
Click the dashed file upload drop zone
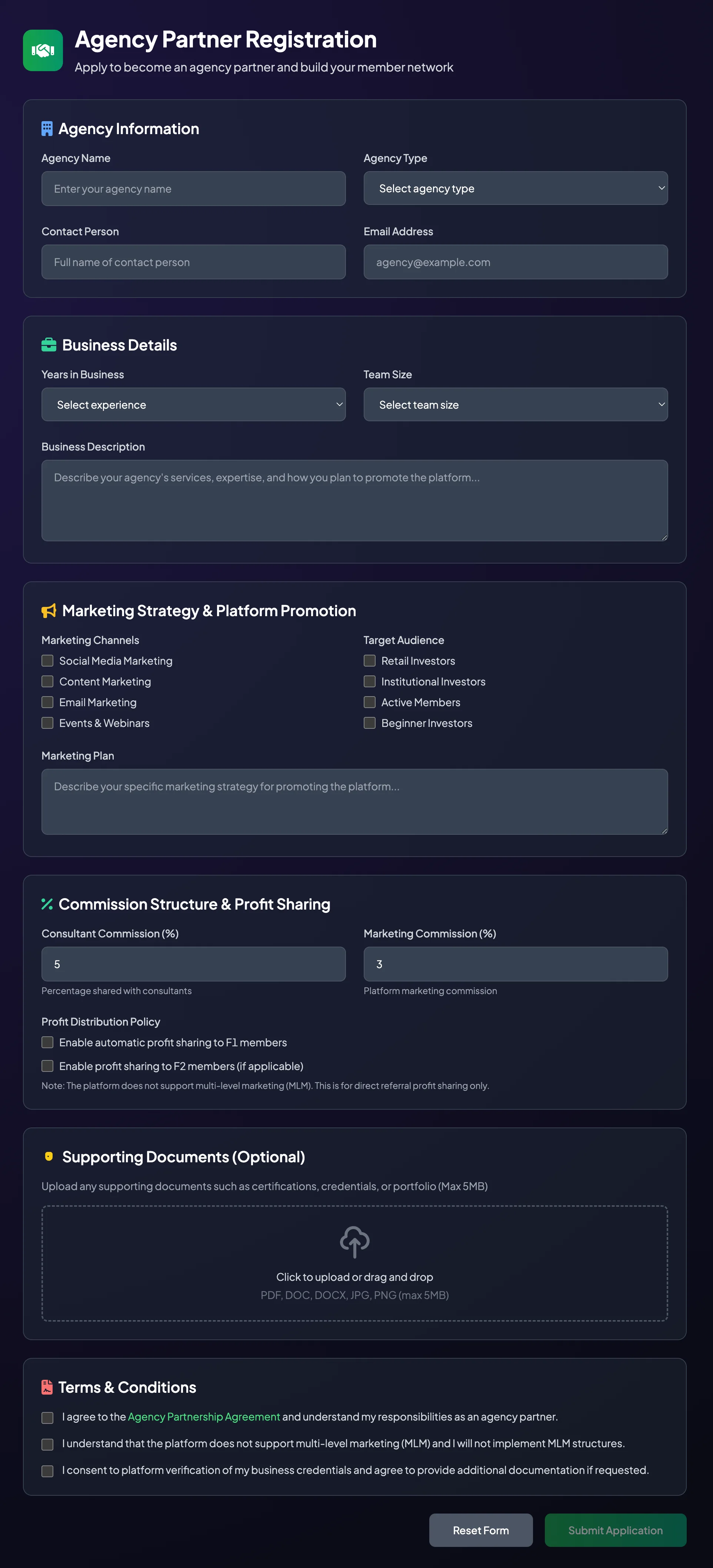(x=355, y=1263)
